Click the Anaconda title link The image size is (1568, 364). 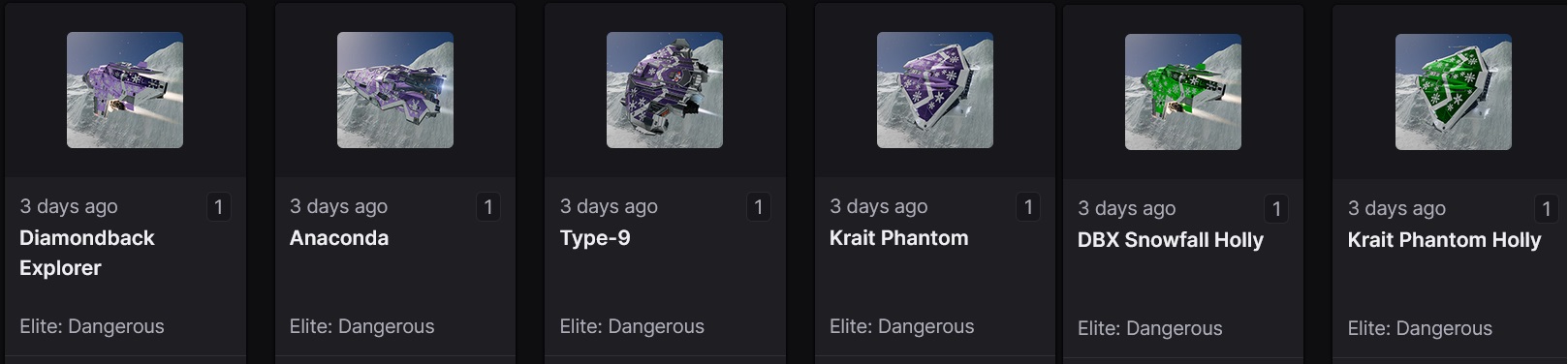coord(339,238)
